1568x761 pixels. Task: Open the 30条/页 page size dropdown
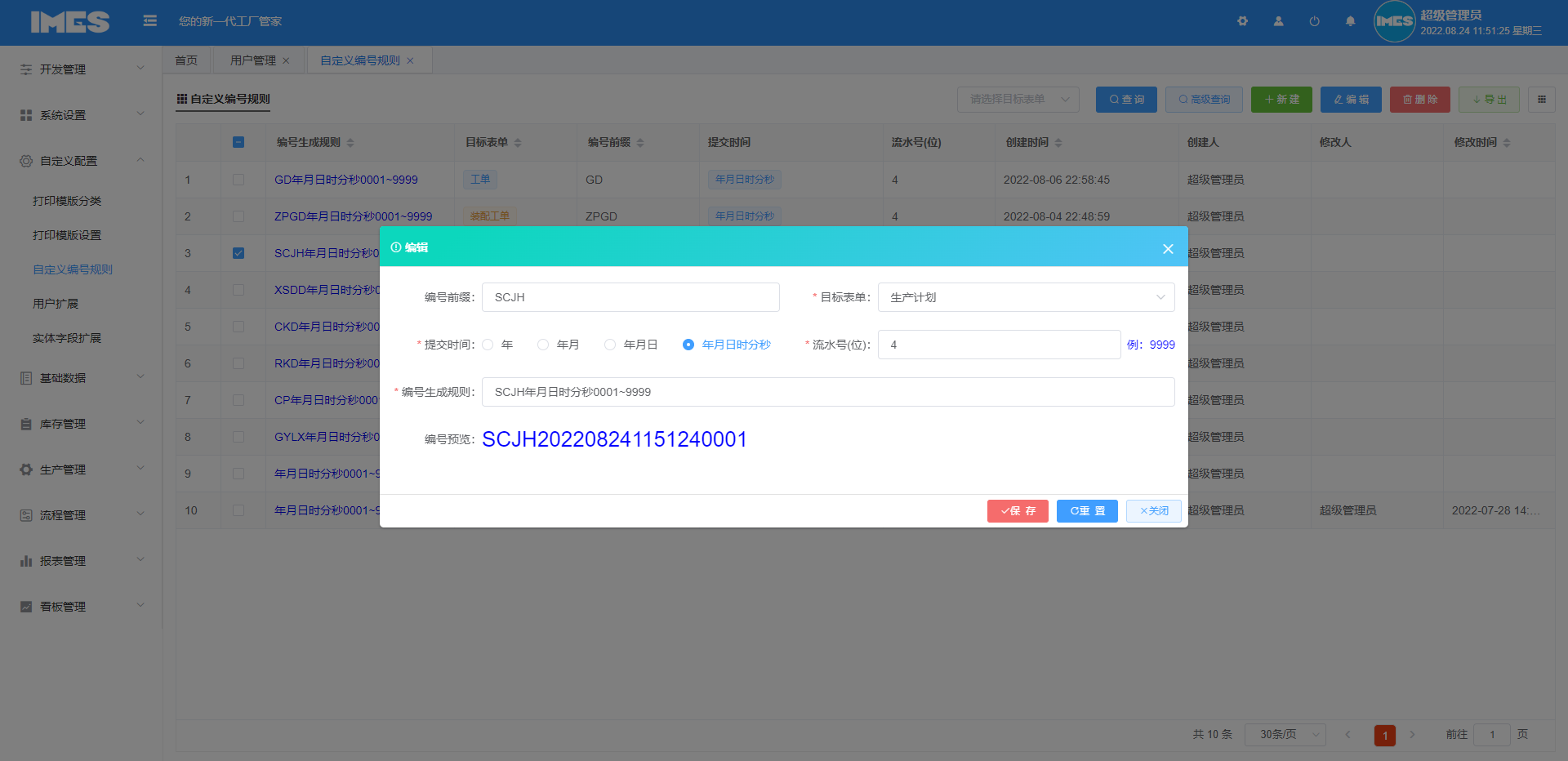(1285, 734)
